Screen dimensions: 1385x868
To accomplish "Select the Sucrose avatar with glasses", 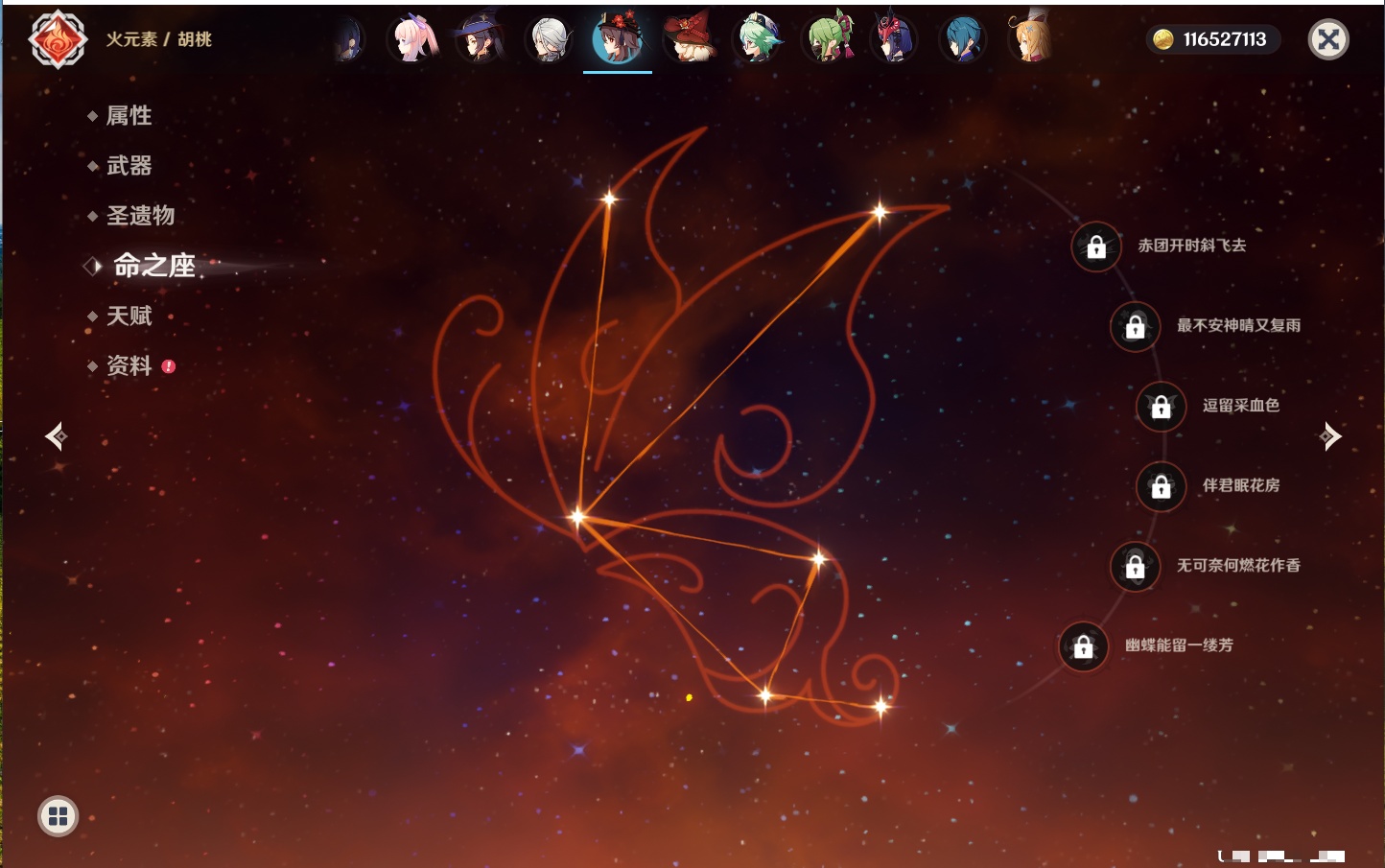I will pos(758,40).
